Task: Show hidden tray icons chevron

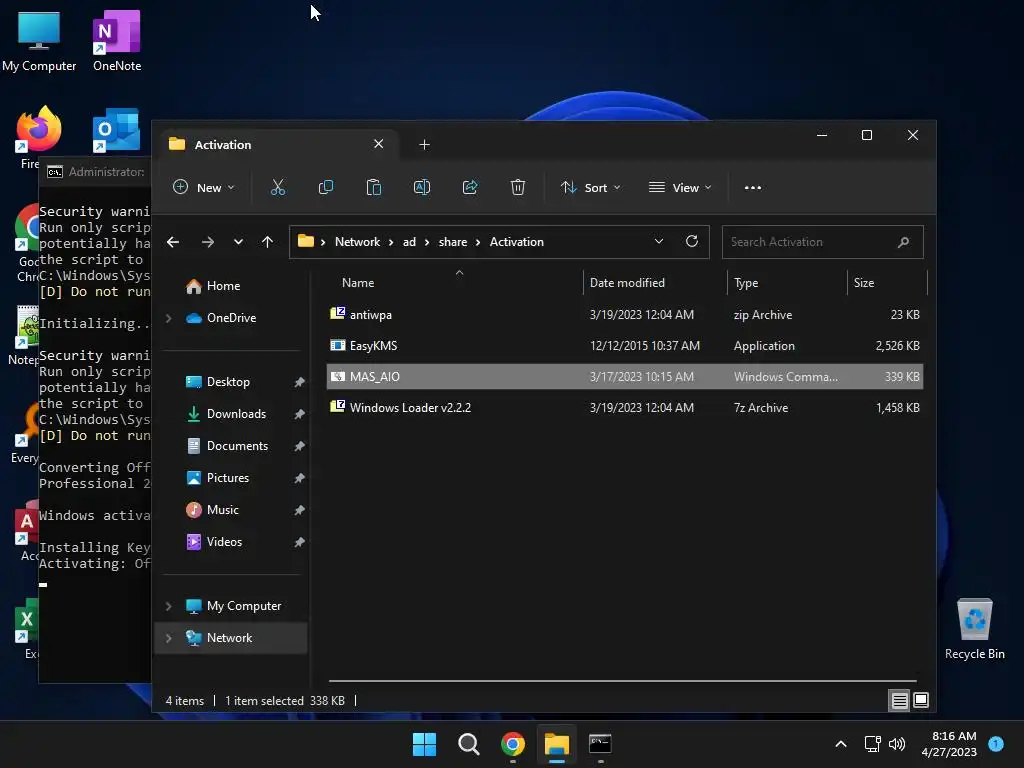Action: click(x=841, y=744)
